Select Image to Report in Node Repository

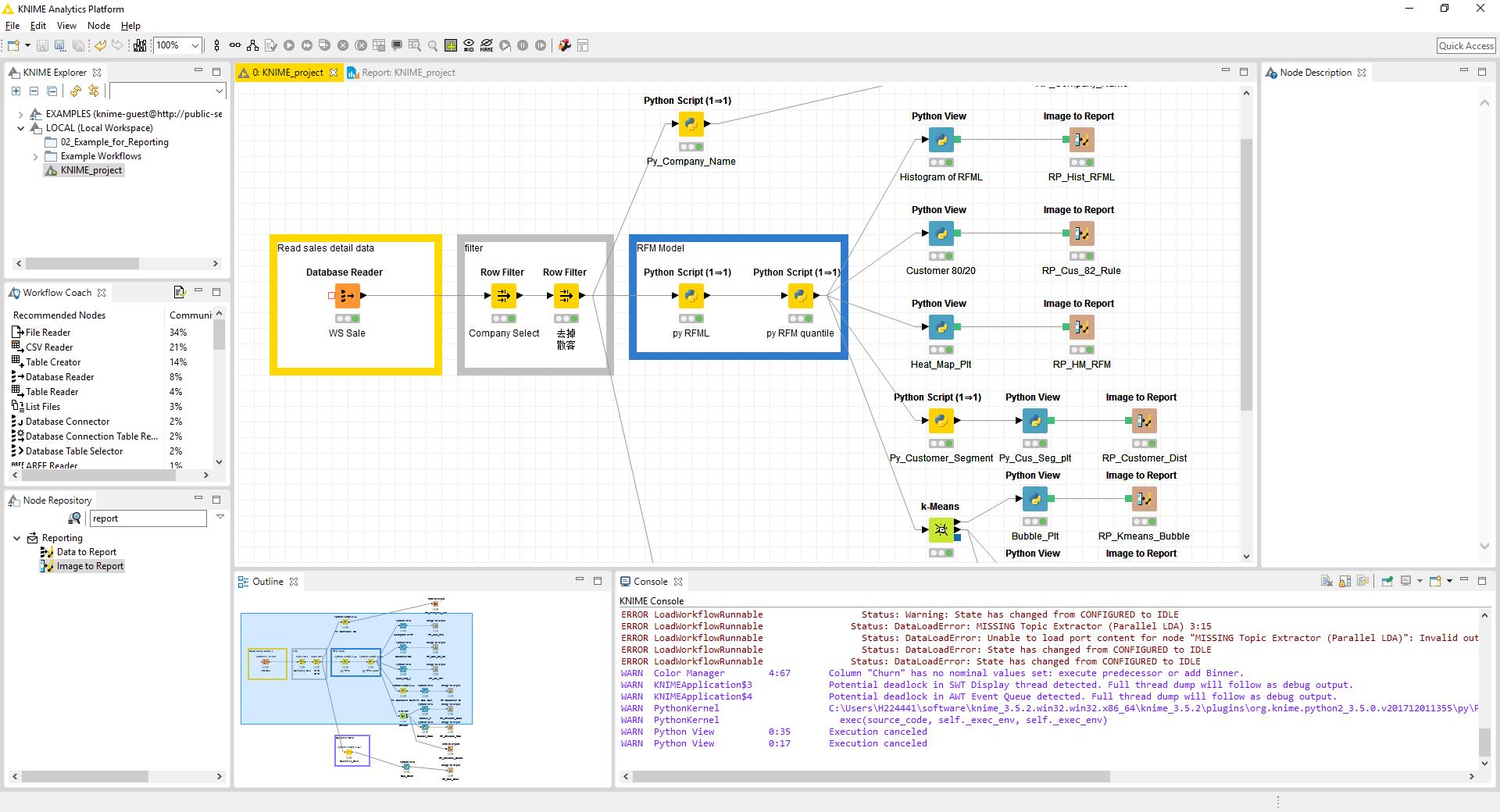click(x=90, y=566)
